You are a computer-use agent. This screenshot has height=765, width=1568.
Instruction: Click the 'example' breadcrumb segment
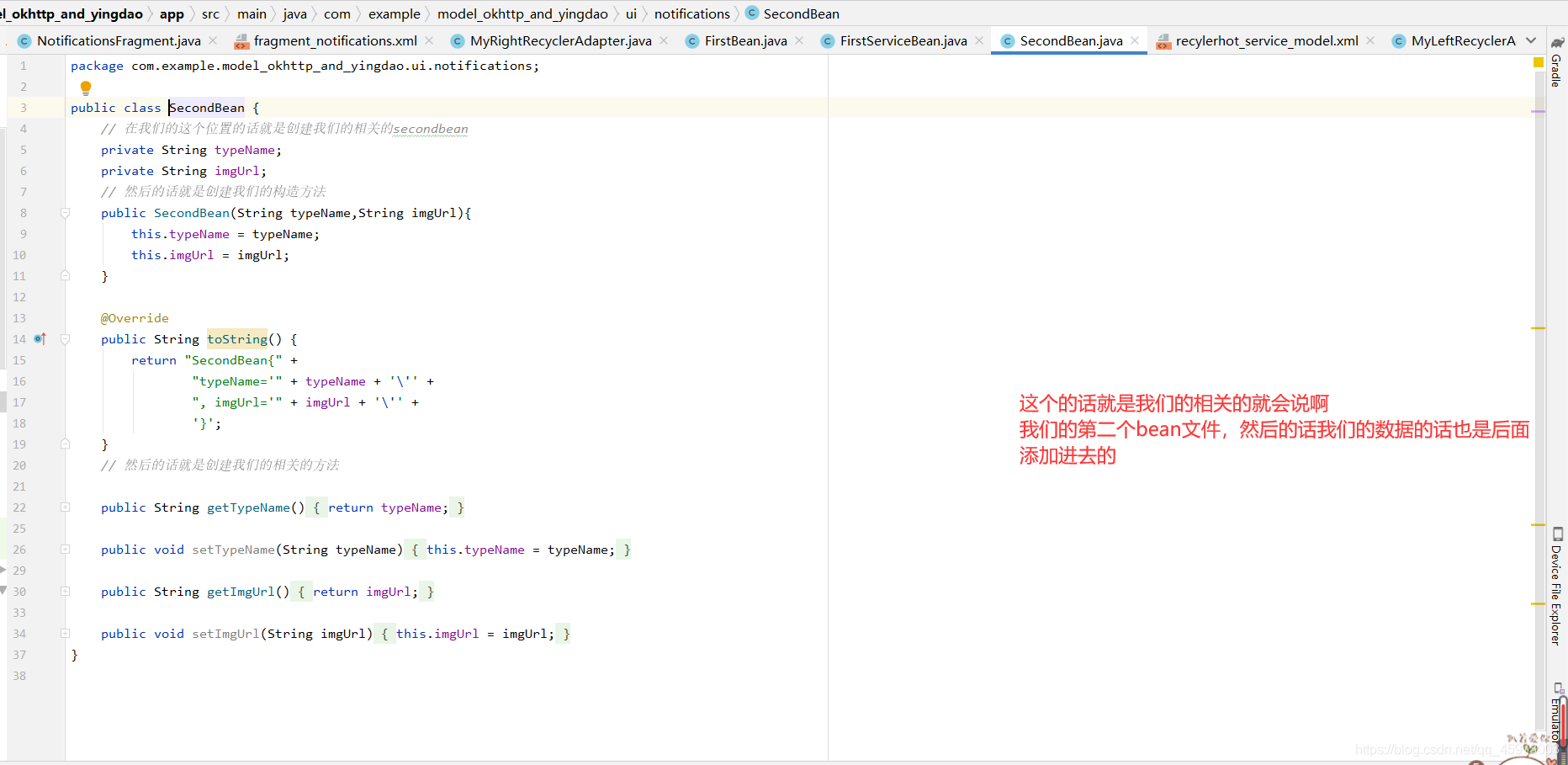394,13
